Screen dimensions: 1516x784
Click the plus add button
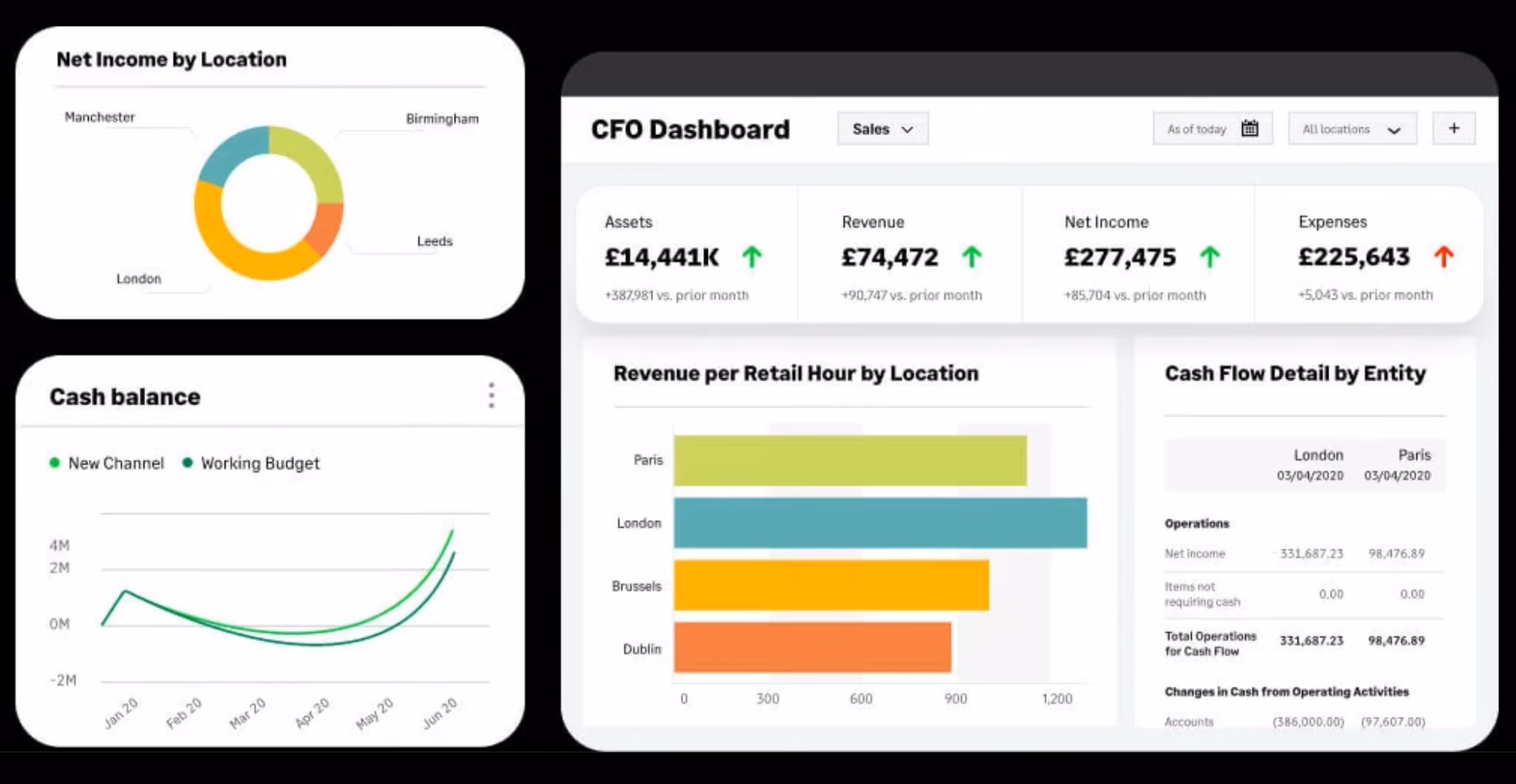(x=1453, y=128)
